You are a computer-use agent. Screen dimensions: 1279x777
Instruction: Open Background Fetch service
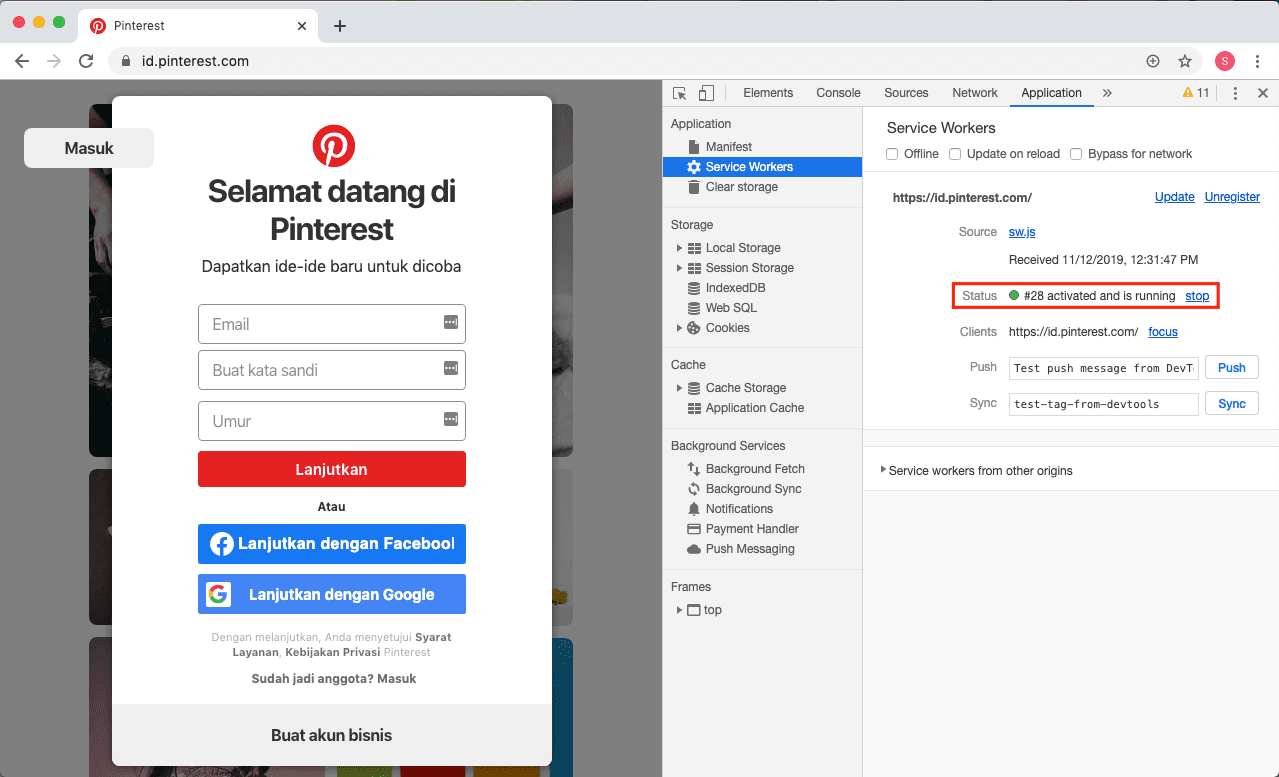point(745,469)
